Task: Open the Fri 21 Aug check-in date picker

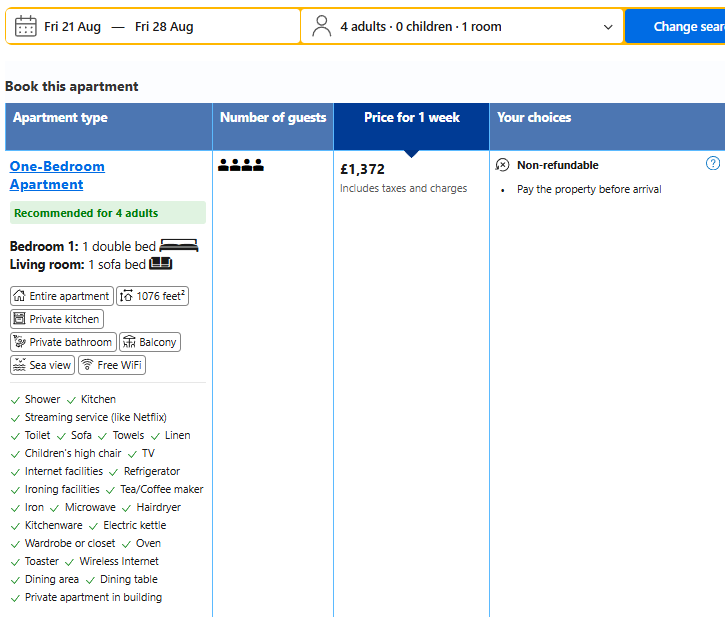Action: [72, 27]
